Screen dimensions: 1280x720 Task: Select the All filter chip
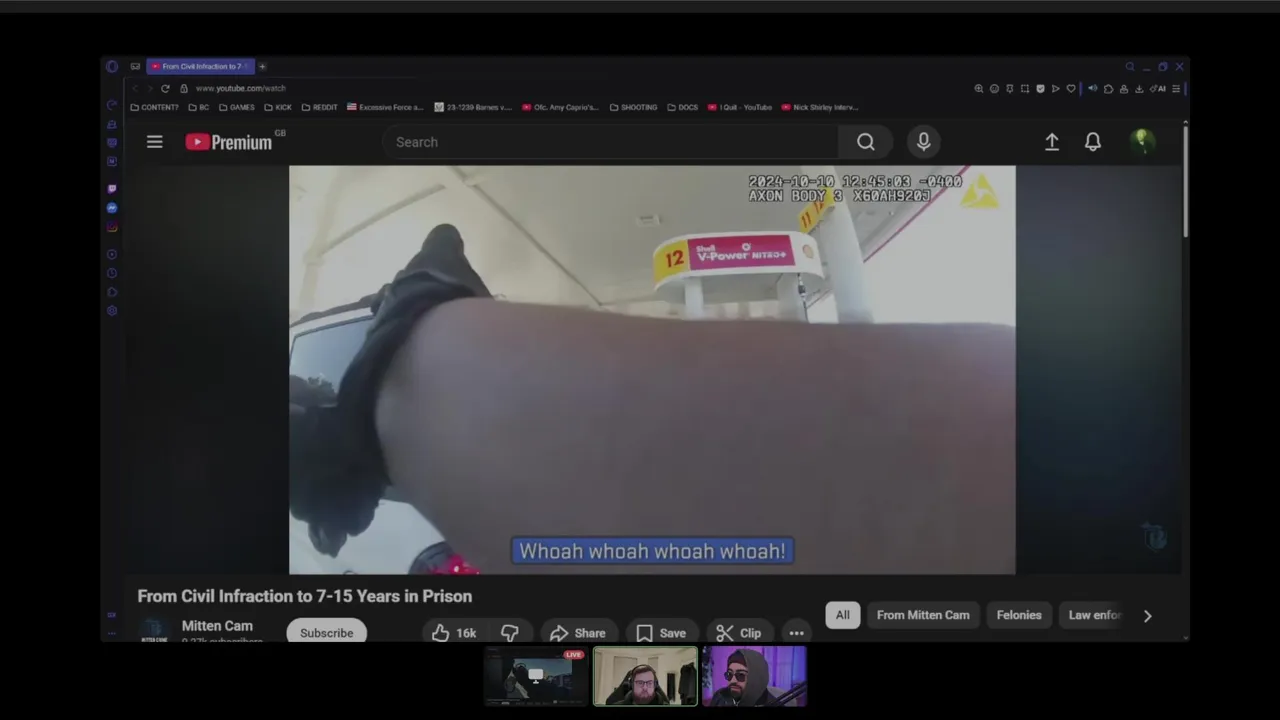842,615
